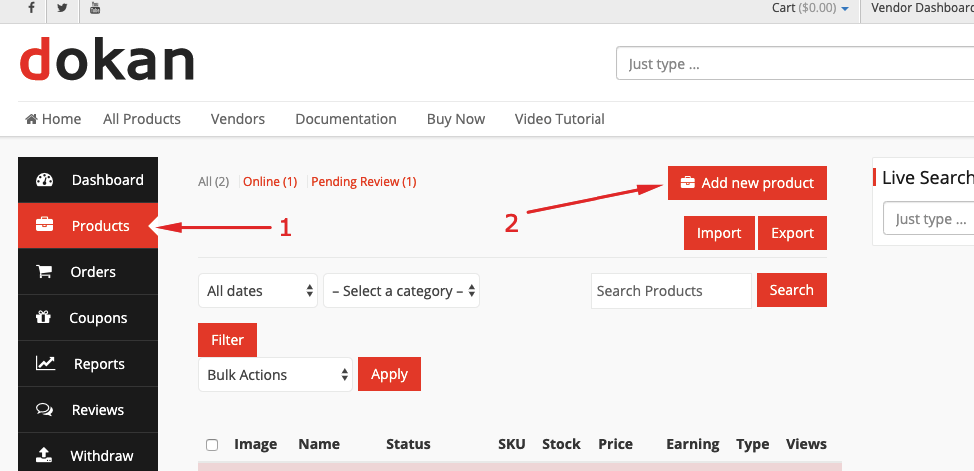Open Documentation in navigation
This screenshot has width=974, height=471.
pyautogui.click(x=346, y=119)
